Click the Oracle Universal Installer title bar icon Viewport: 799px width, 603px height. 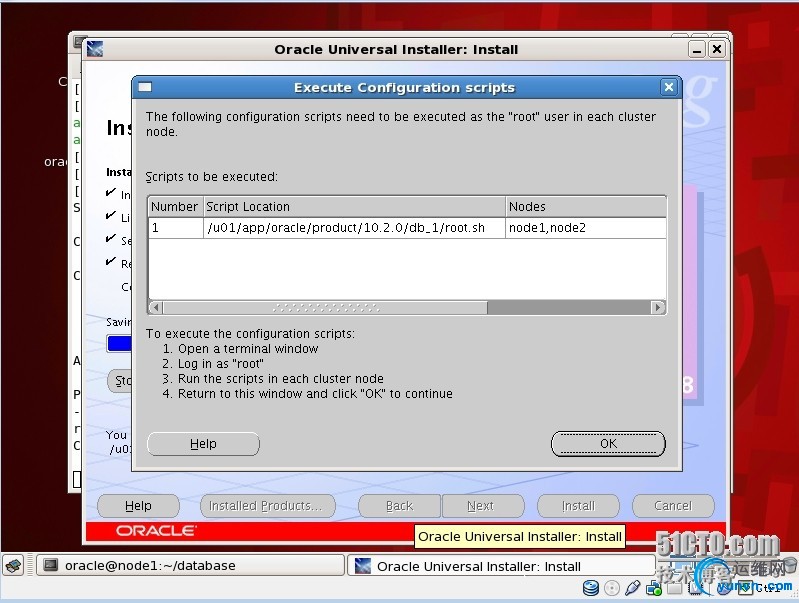95,49
